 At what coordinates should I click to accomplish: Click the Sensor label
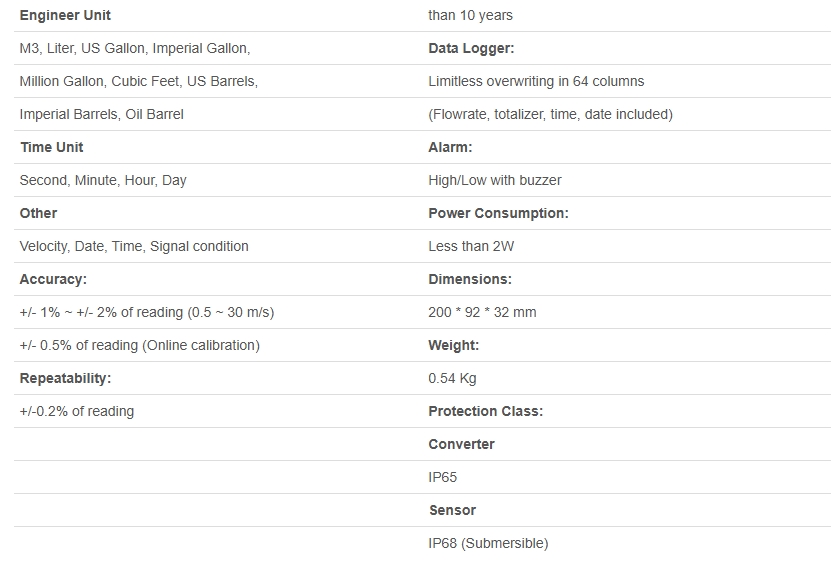452,510
